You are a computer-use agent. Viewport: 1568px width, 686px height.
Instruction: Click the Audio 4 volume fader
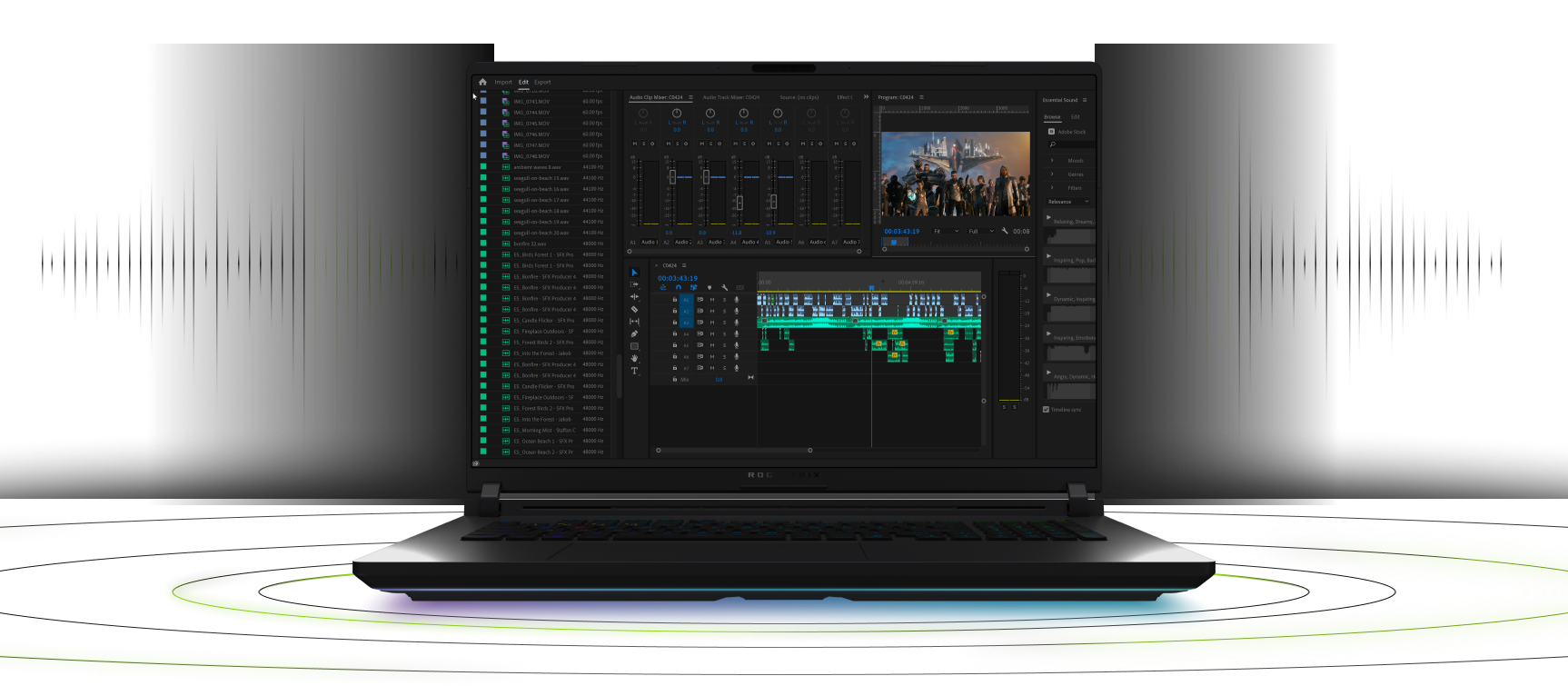739,202
